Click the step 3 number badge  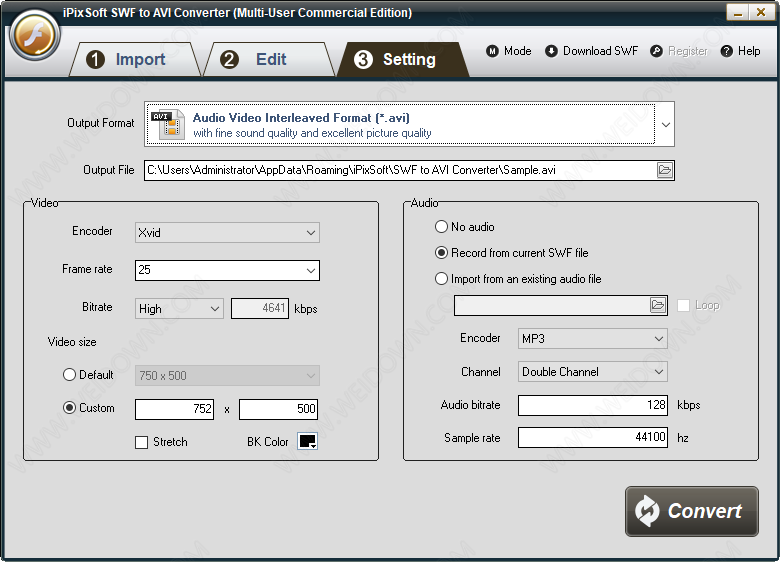(x=363, y=60)
